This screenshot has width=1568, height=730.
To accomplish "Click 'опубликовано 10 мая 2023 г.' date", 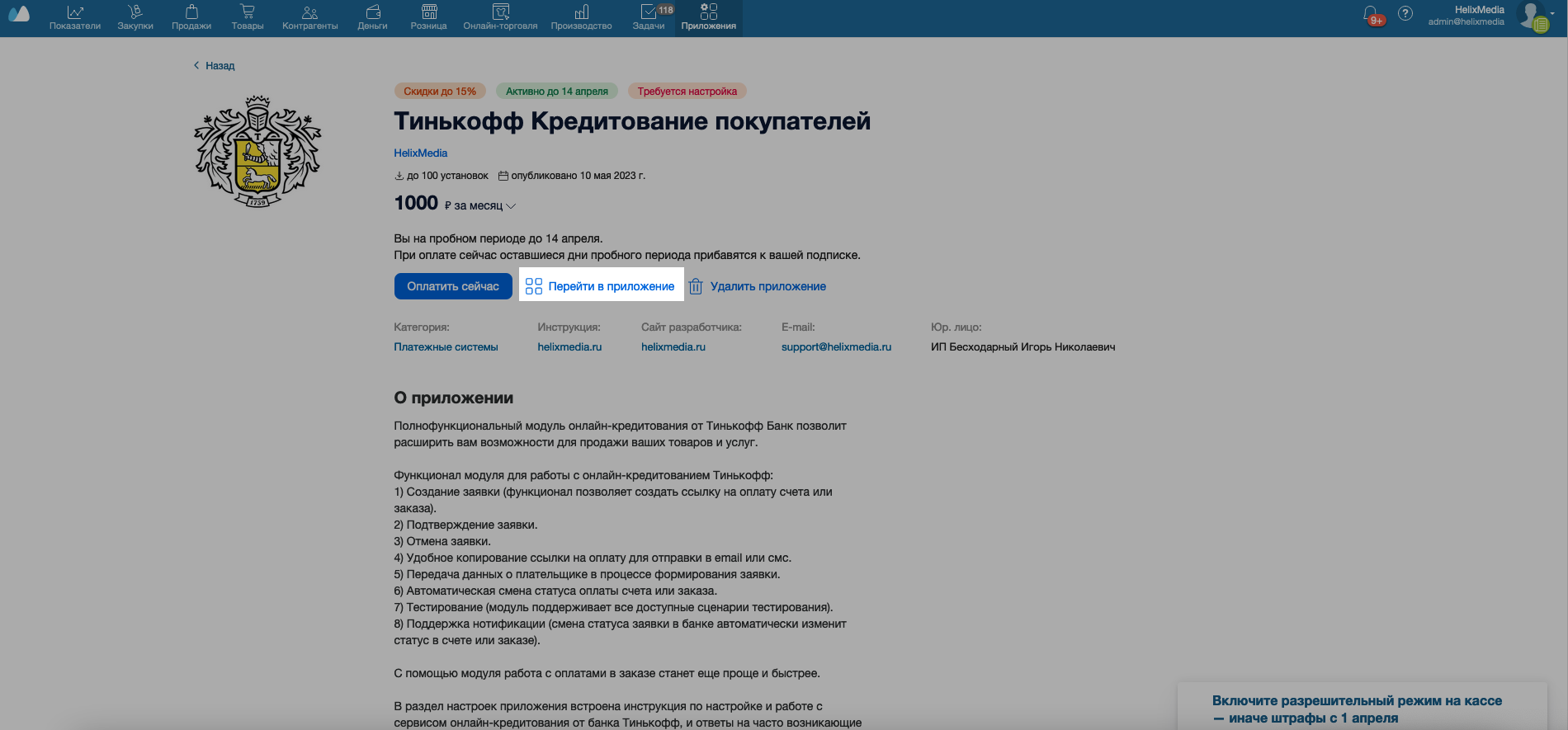I will coord(572,176).
